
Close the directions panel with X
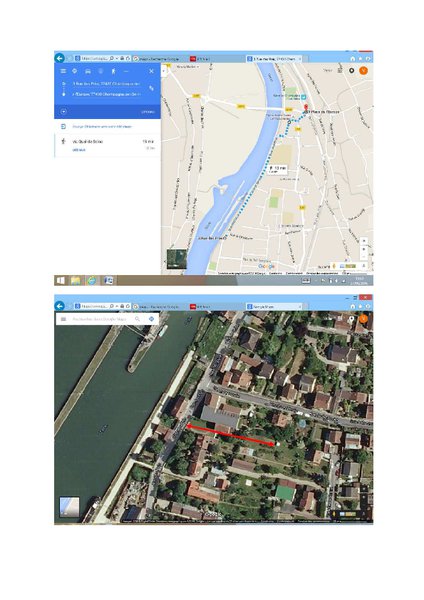(x=152, y=71)
